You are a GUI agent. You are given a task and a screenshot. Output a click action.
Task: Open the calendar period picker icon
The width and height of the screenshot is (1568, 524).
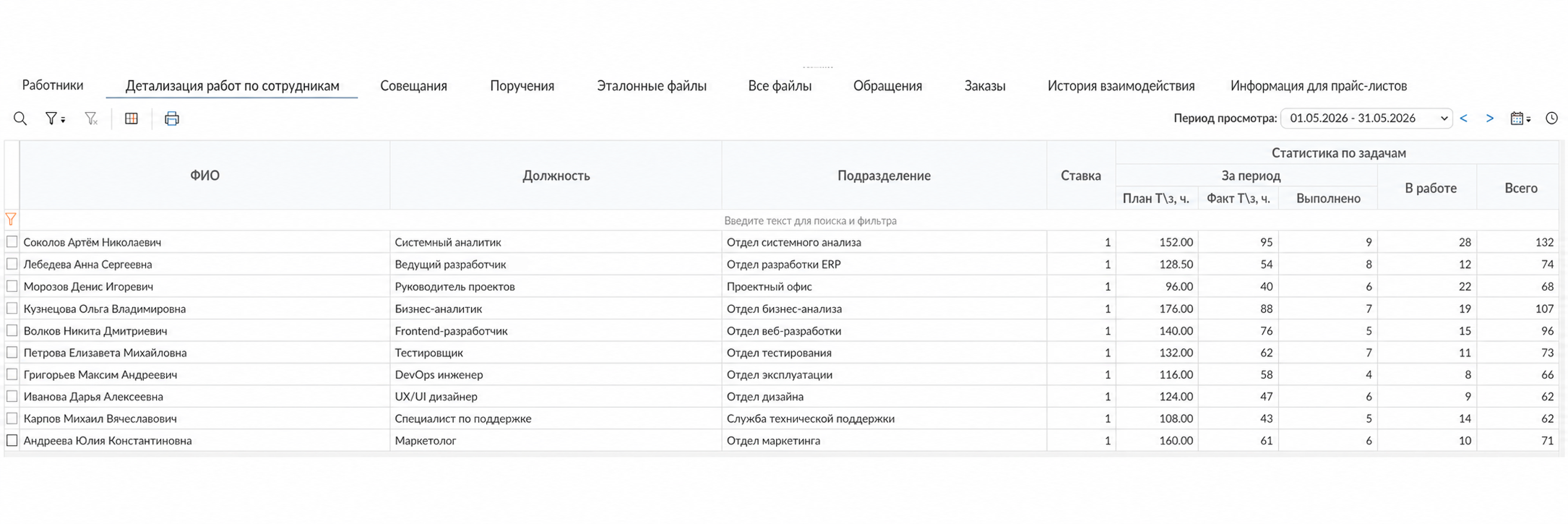pos(1520,119)
